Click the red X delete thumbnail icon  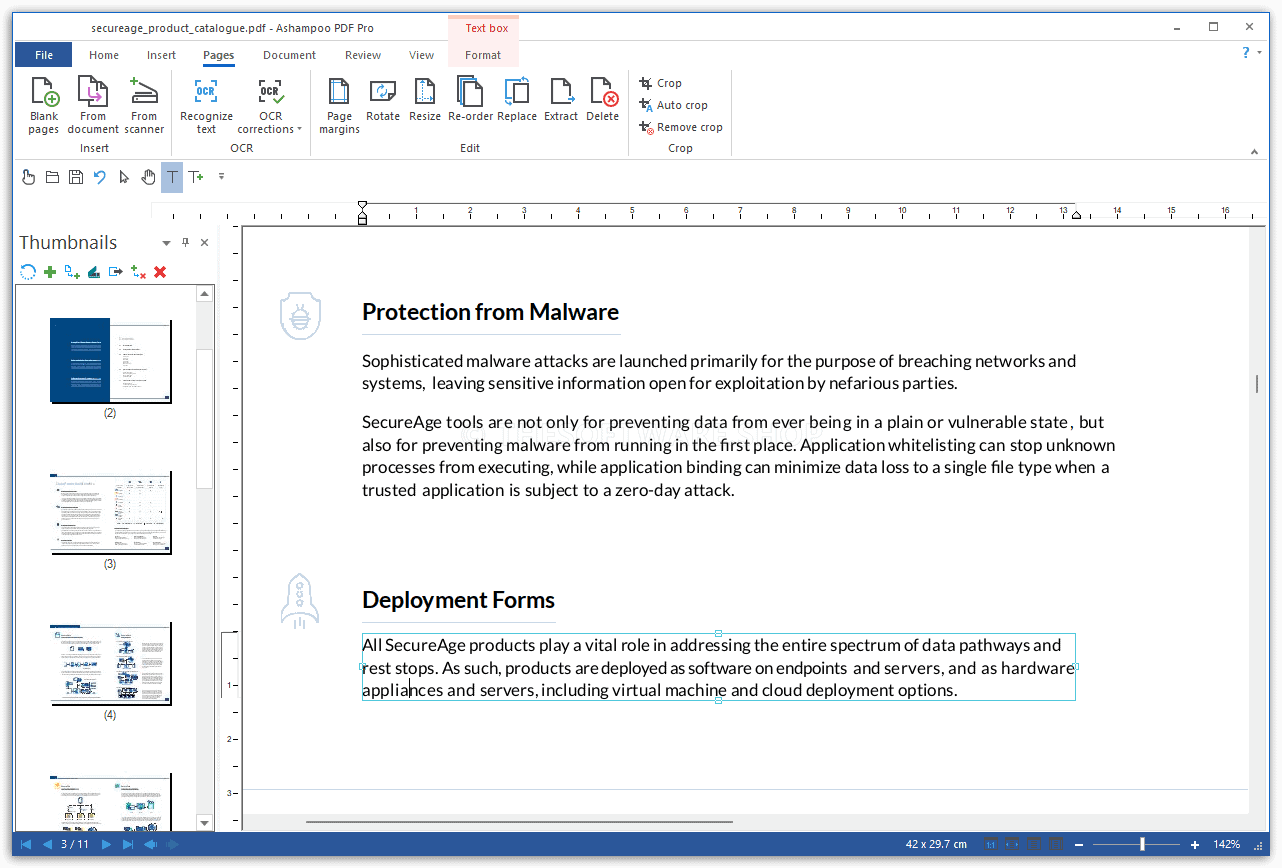[160, 271]
